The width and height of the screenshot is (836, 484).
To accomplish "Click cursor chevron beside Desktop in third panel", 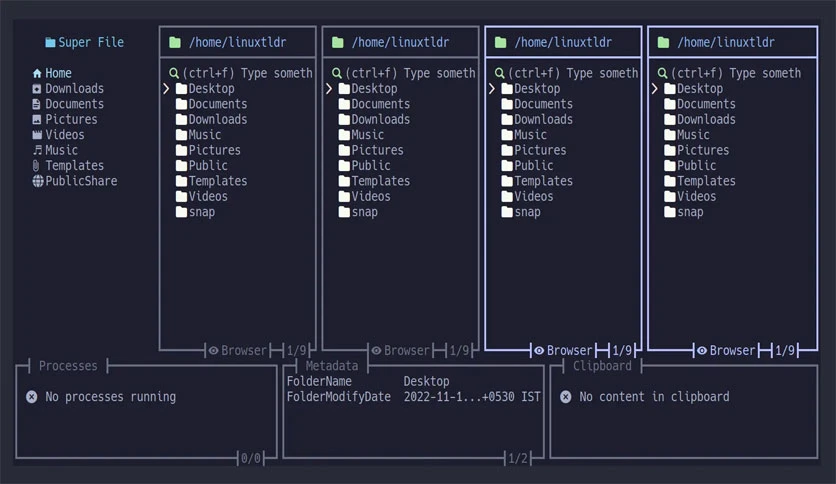I will pyautogui.click(x=492, y=88).
